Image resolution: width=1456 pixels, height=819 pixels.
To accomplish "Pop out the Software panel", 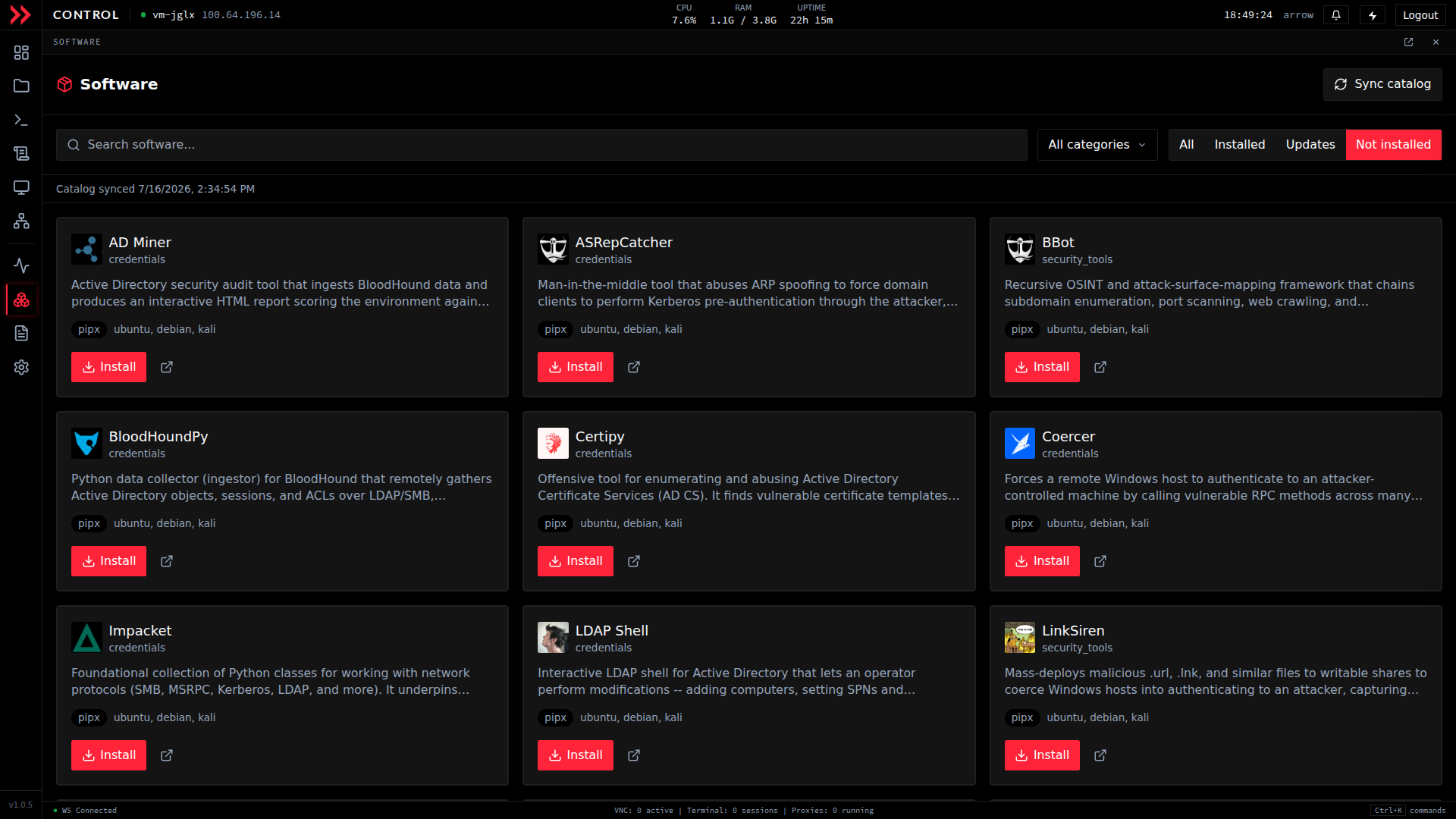I will [1408, 42].
